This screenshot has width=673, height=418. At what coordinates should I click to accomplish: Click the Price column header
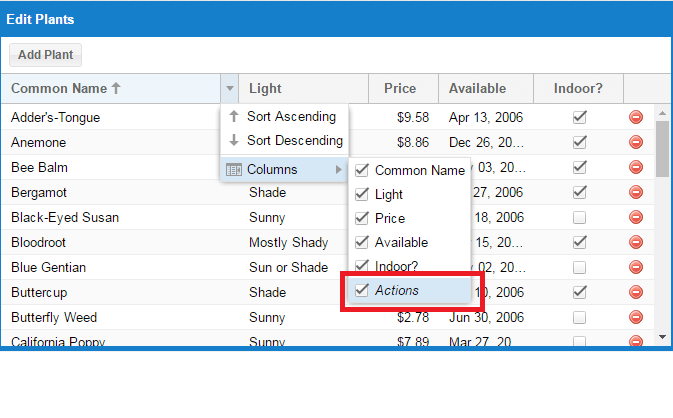403,88
